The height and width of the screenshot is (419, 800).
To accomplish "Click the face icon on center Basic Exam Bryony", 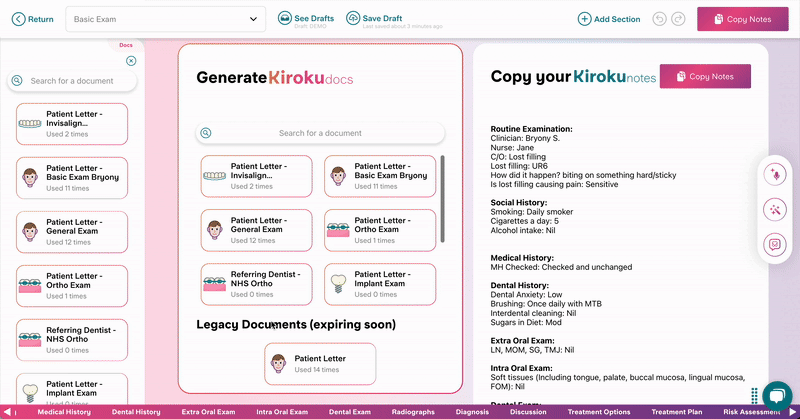I will click(x=338, y=177).
